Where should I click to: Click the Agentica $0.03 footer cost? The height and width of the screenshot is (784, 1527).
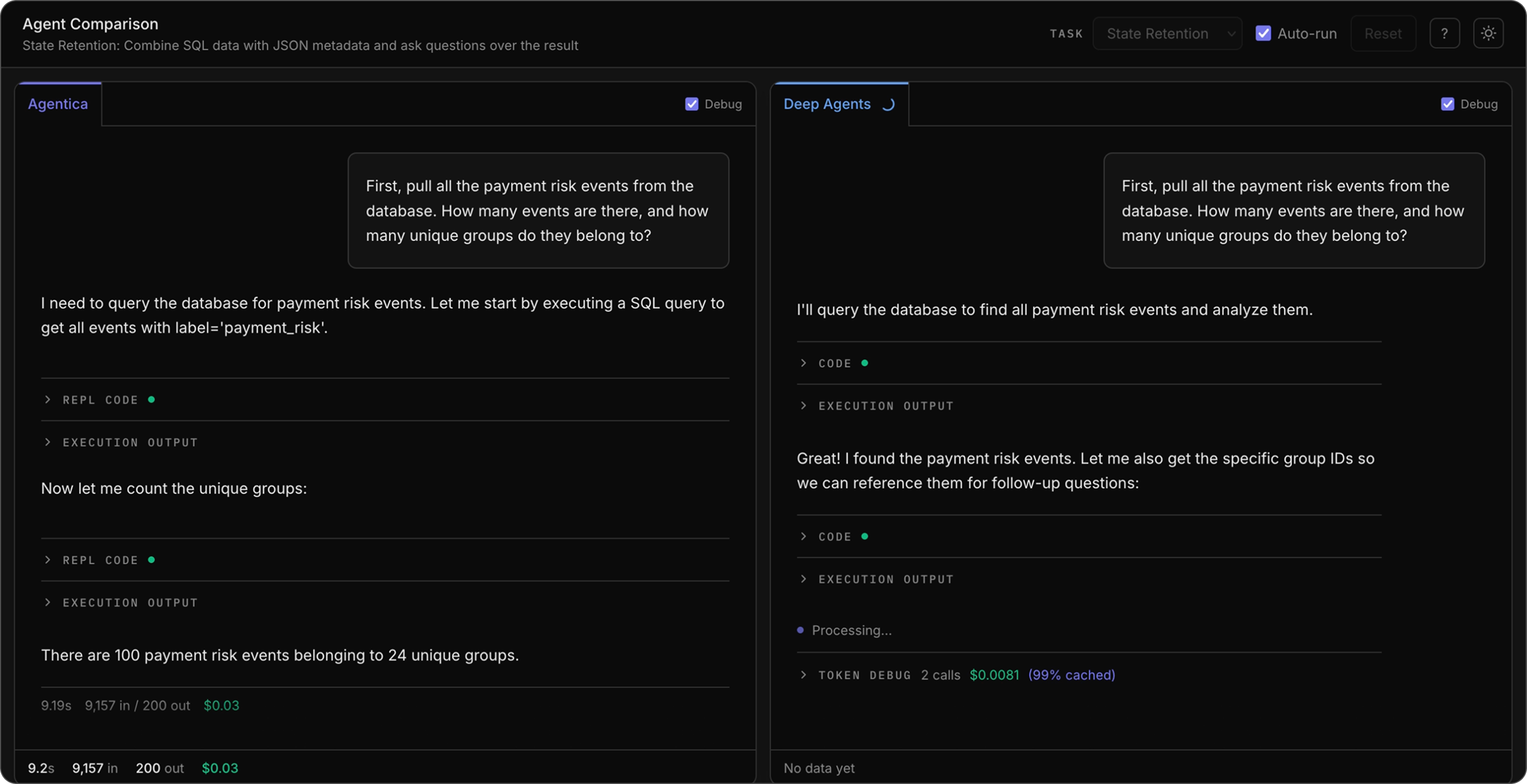pos(220,768)
